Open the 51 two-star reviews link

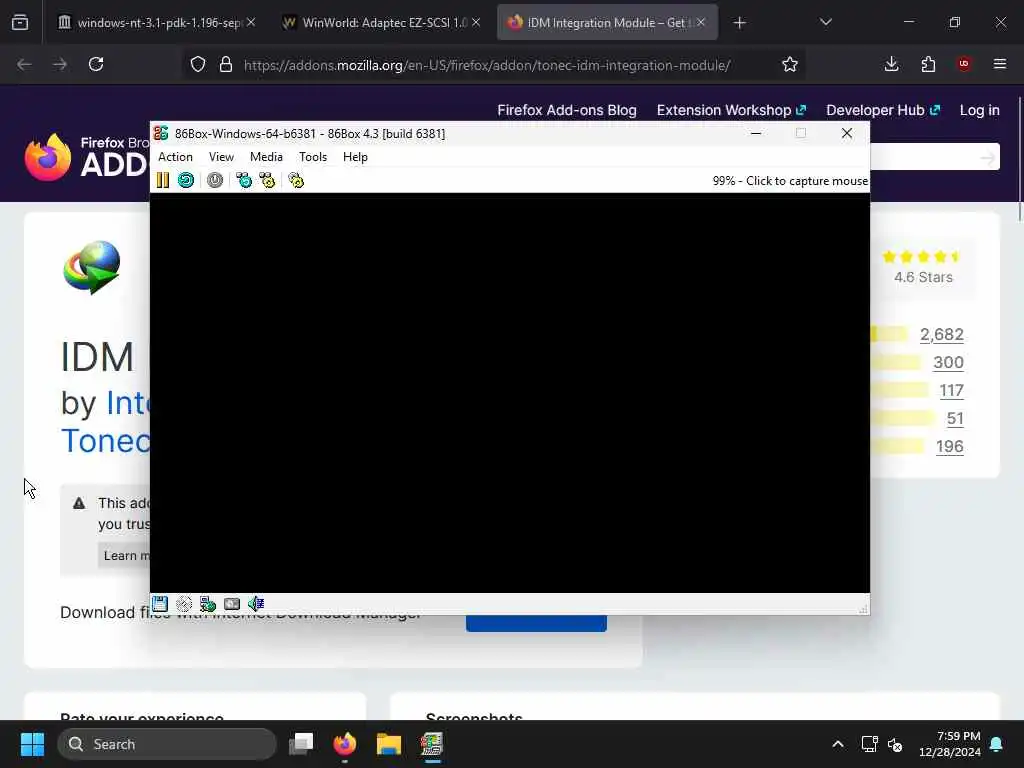tap(955, 419)
